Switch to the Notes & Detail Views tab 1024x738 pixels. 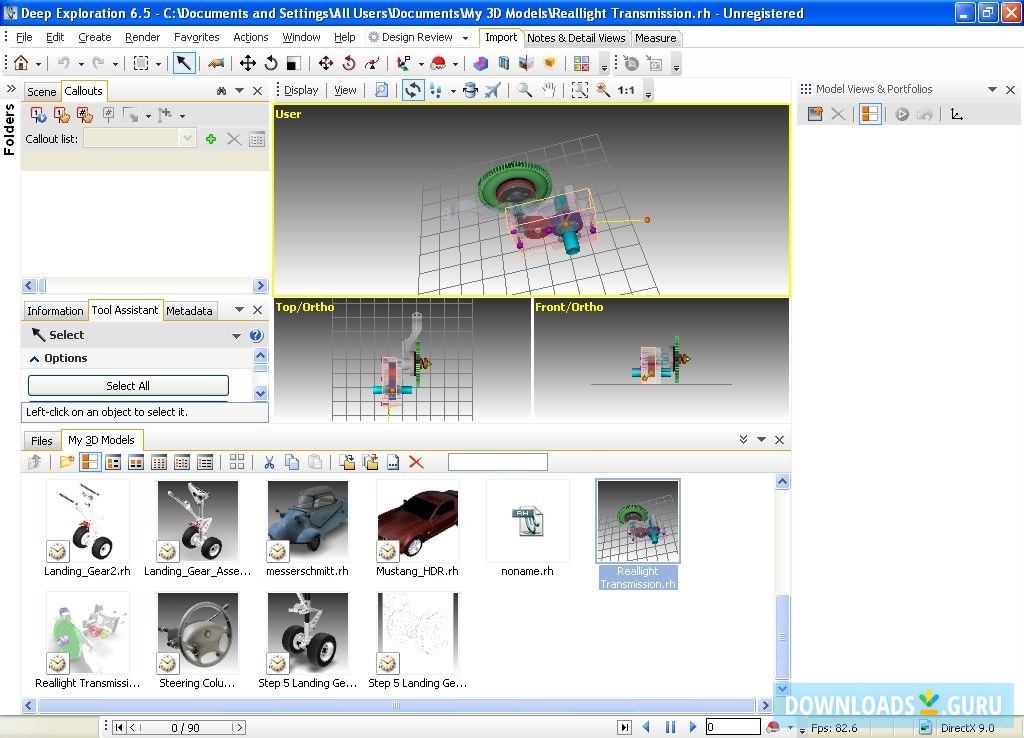click(x=576, y=38)
